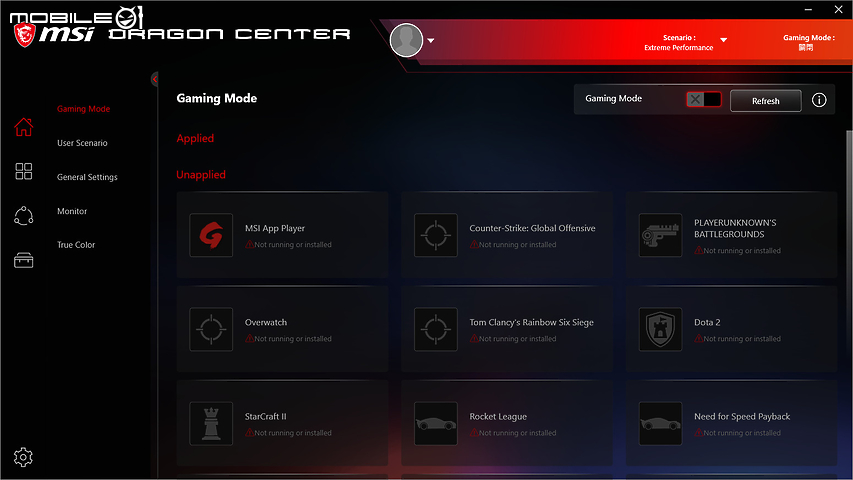Open the four-squares apps grid icon

[x=23, y=171]
